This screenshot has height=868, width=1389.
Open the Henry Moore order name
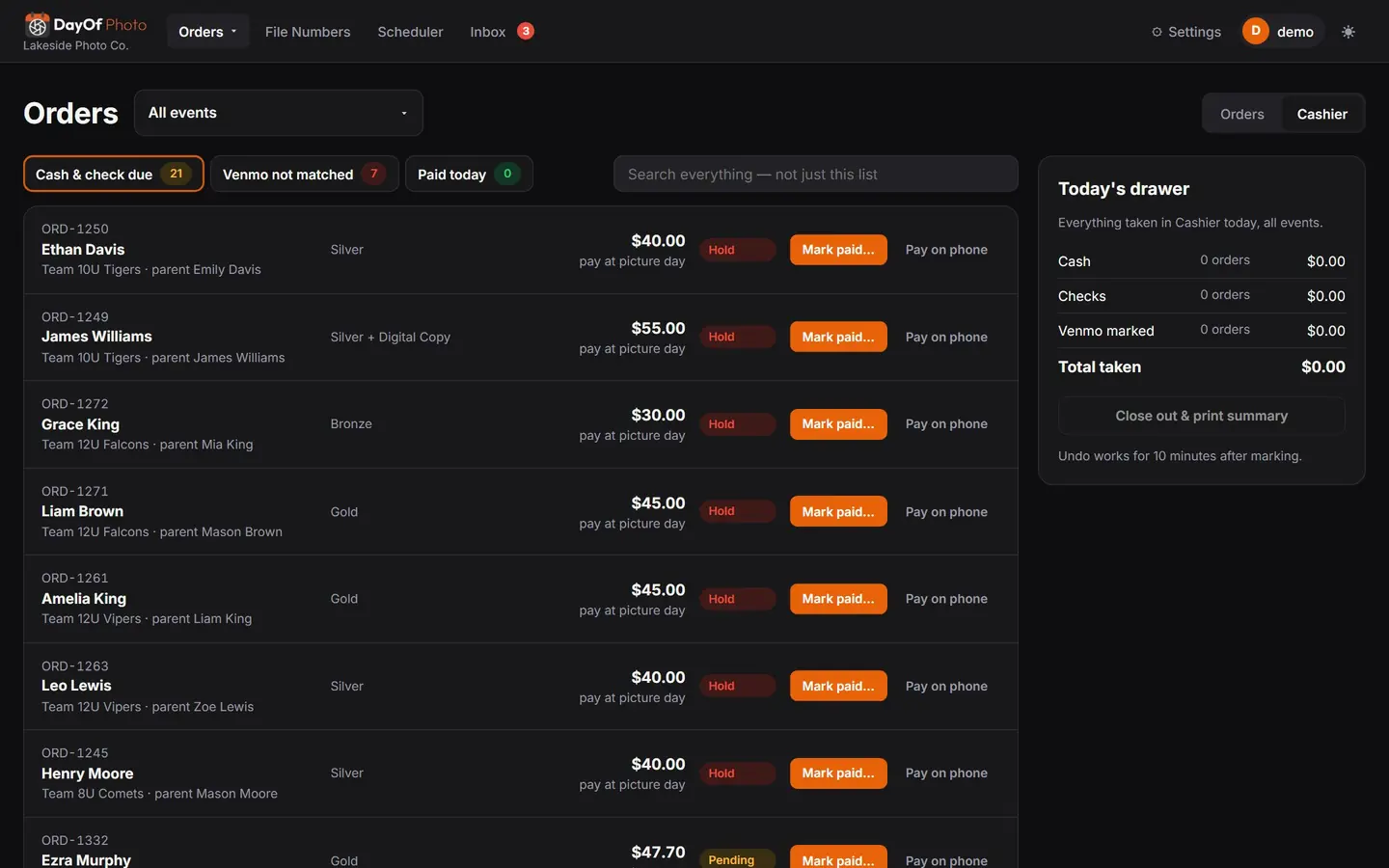pos(87,773)
